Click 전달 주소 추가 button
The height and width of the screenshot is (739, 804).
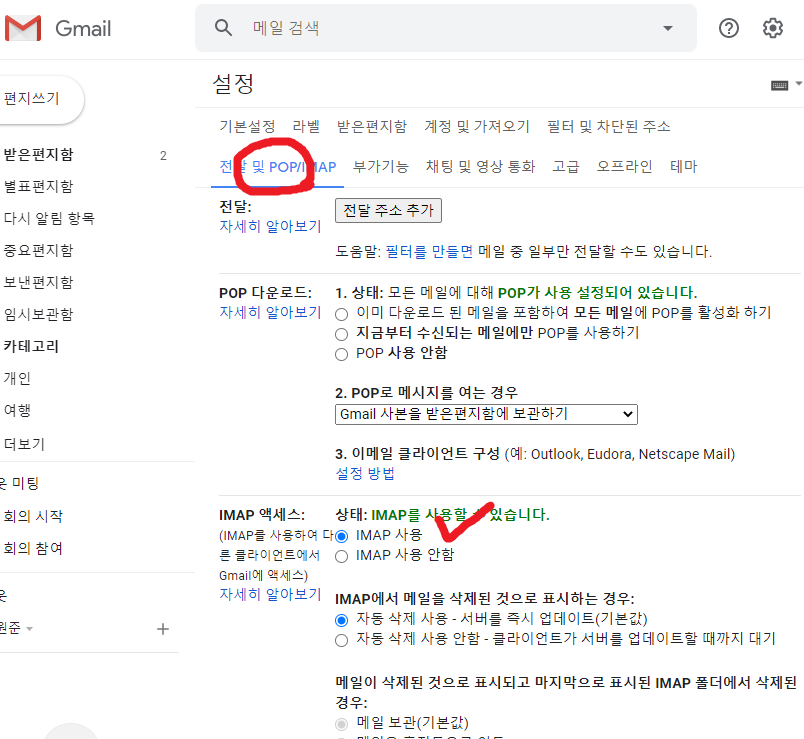click(388, 210)
